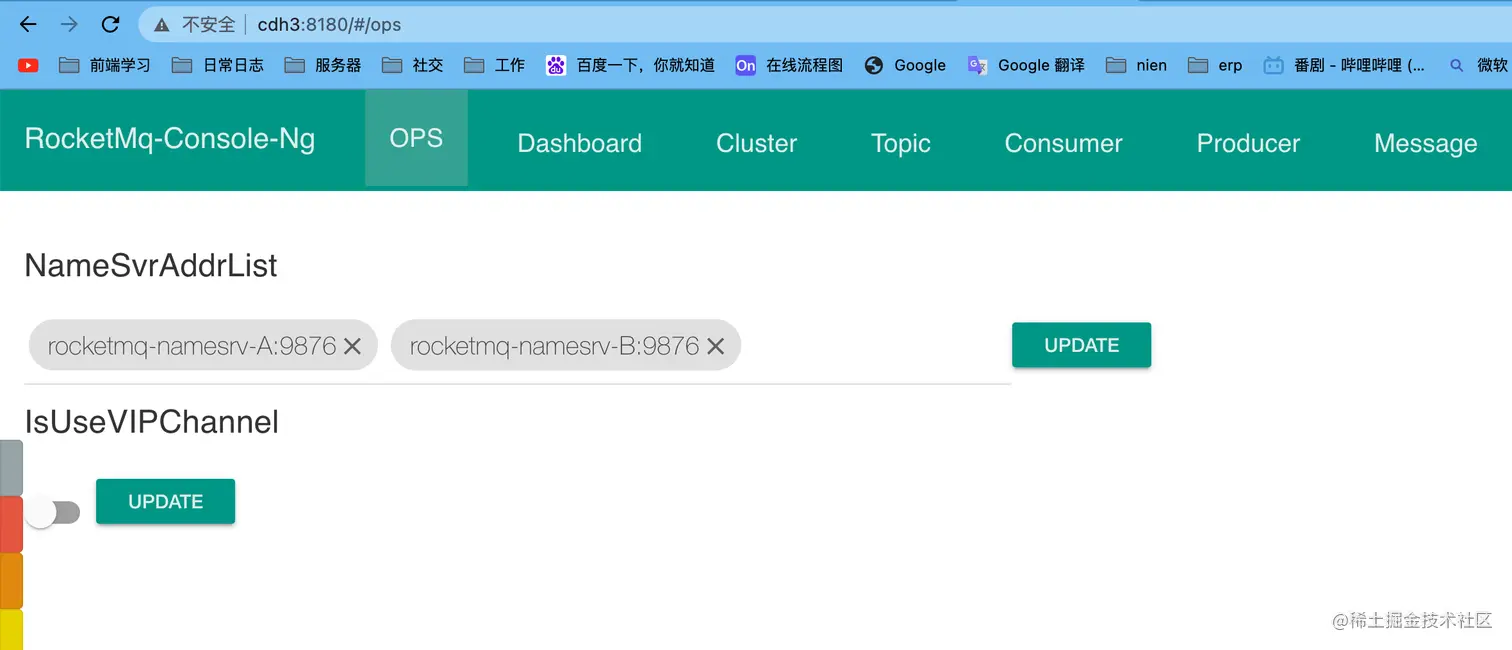Image resolution: width=1512 pixels, height=650 pixels.
Task: Open the 工作 bookmark folder
Action: 494,65
